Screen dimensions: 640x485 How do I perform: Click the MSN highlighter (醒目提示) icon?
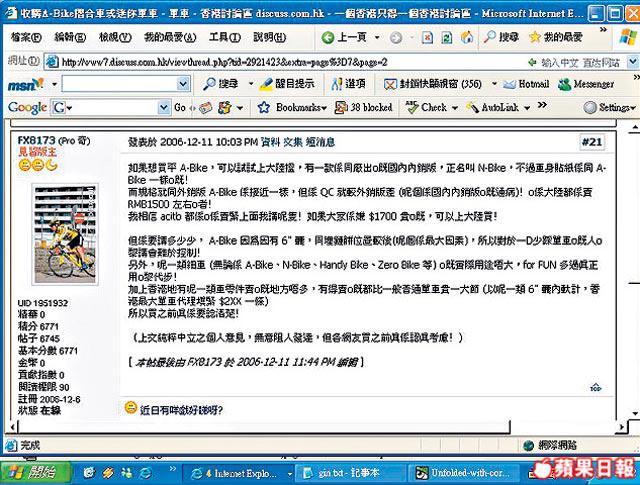coord(266,84)
